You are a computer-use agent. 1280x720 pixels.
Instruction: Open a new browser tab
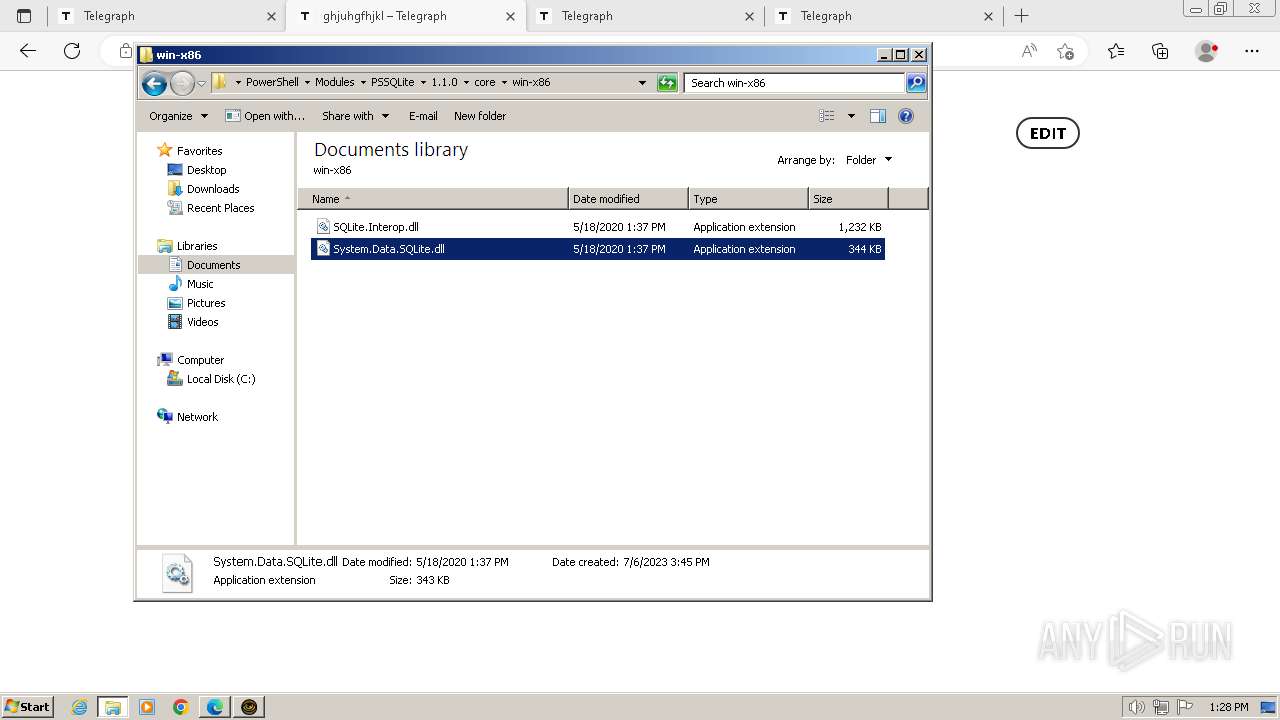click(1021, 16)
